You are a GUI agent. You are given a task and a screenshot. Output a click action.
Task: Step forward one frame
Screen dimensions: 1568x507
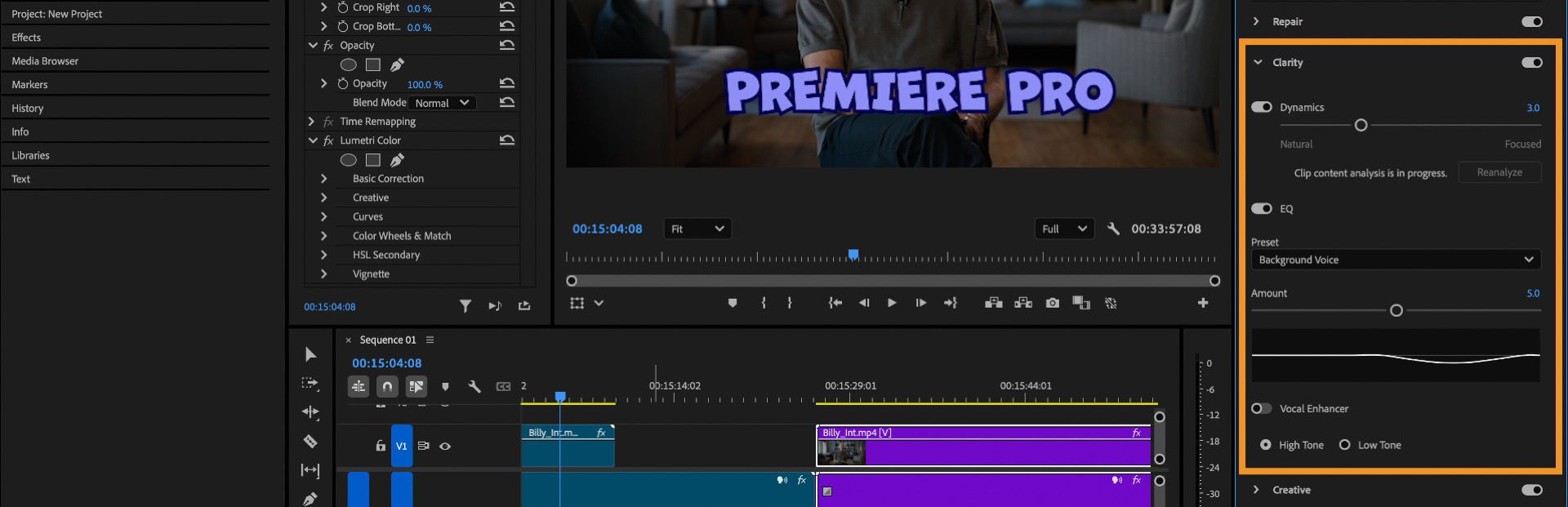921,303
